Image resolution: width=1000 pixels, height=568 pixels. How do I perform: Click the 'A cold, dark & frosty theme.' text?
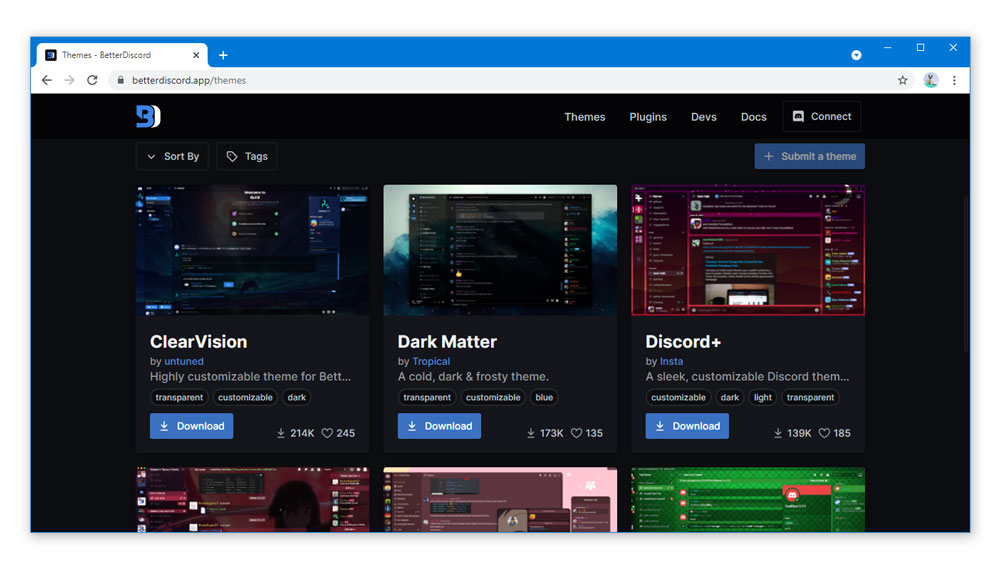tap(473, 377)
